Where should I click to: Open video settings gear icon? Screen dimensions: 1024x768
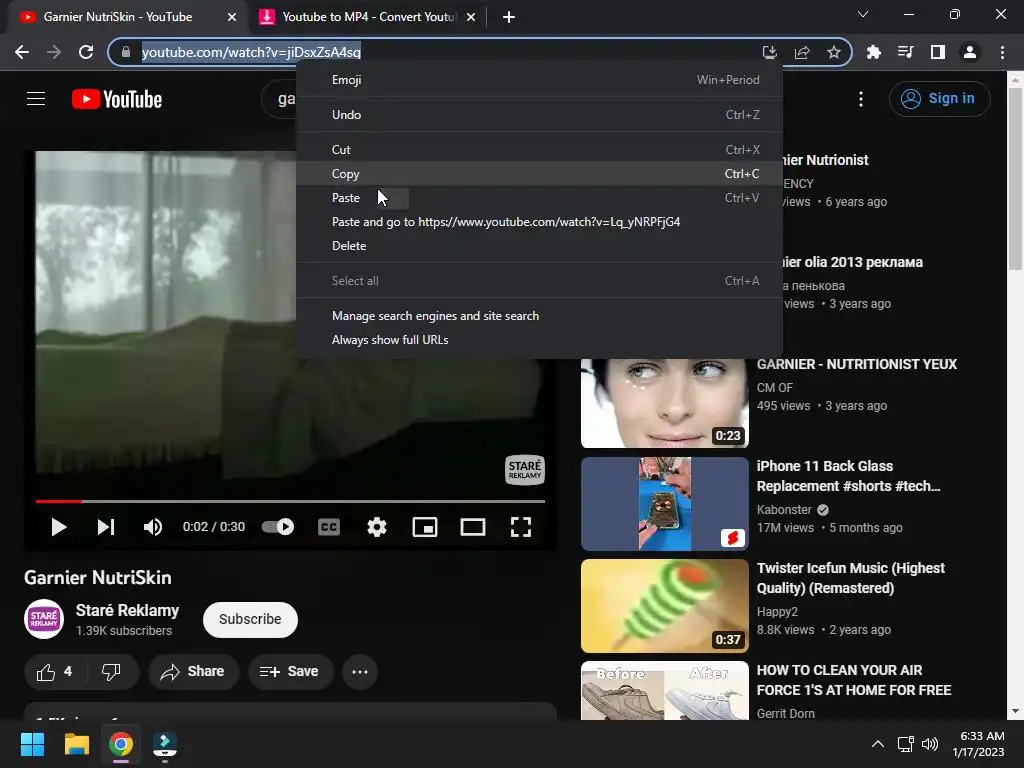377,527
